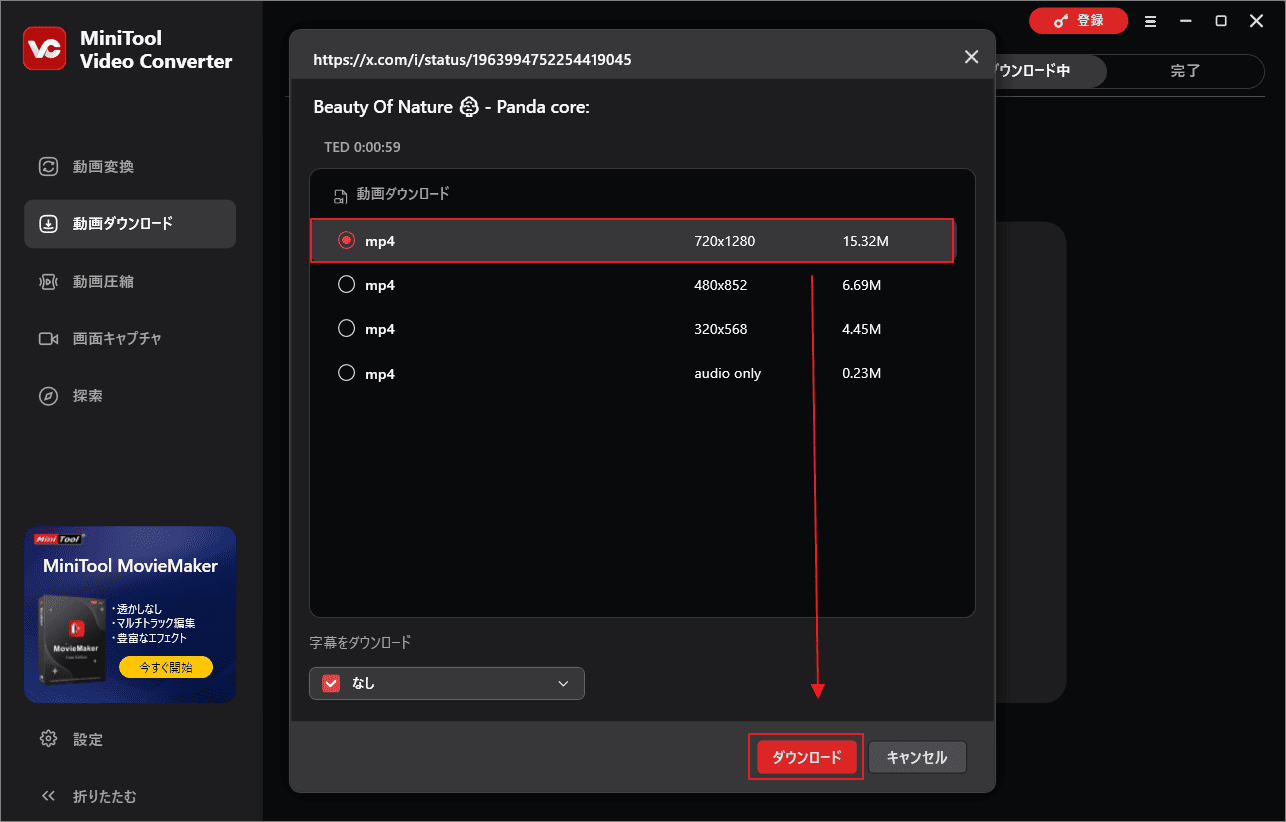
Task: Select the mp4 720x1280 radio button
Action: (x=347, y=241)
